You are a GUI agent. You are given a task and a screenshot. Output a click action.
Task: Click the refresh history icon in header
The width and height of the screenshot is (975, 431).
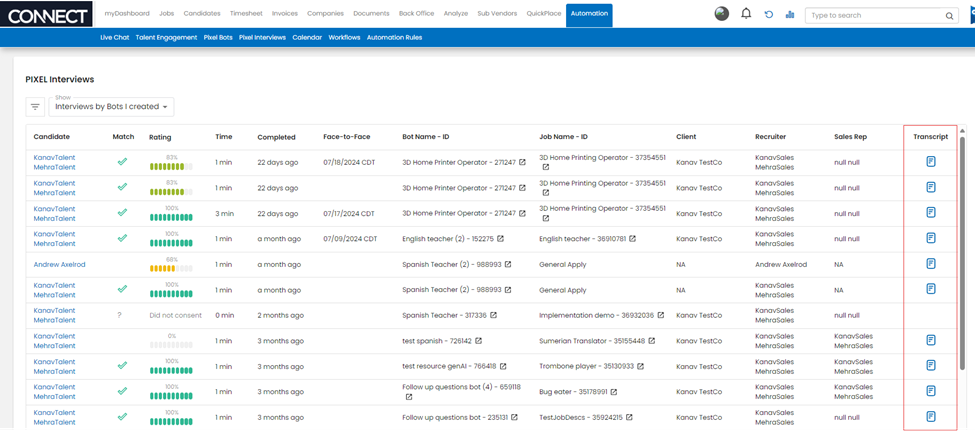coord(768,14)
